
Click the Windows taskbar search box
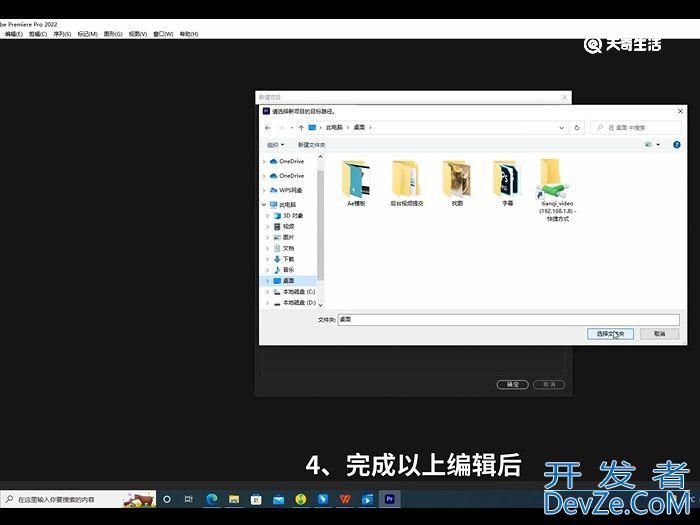[78, 499]
